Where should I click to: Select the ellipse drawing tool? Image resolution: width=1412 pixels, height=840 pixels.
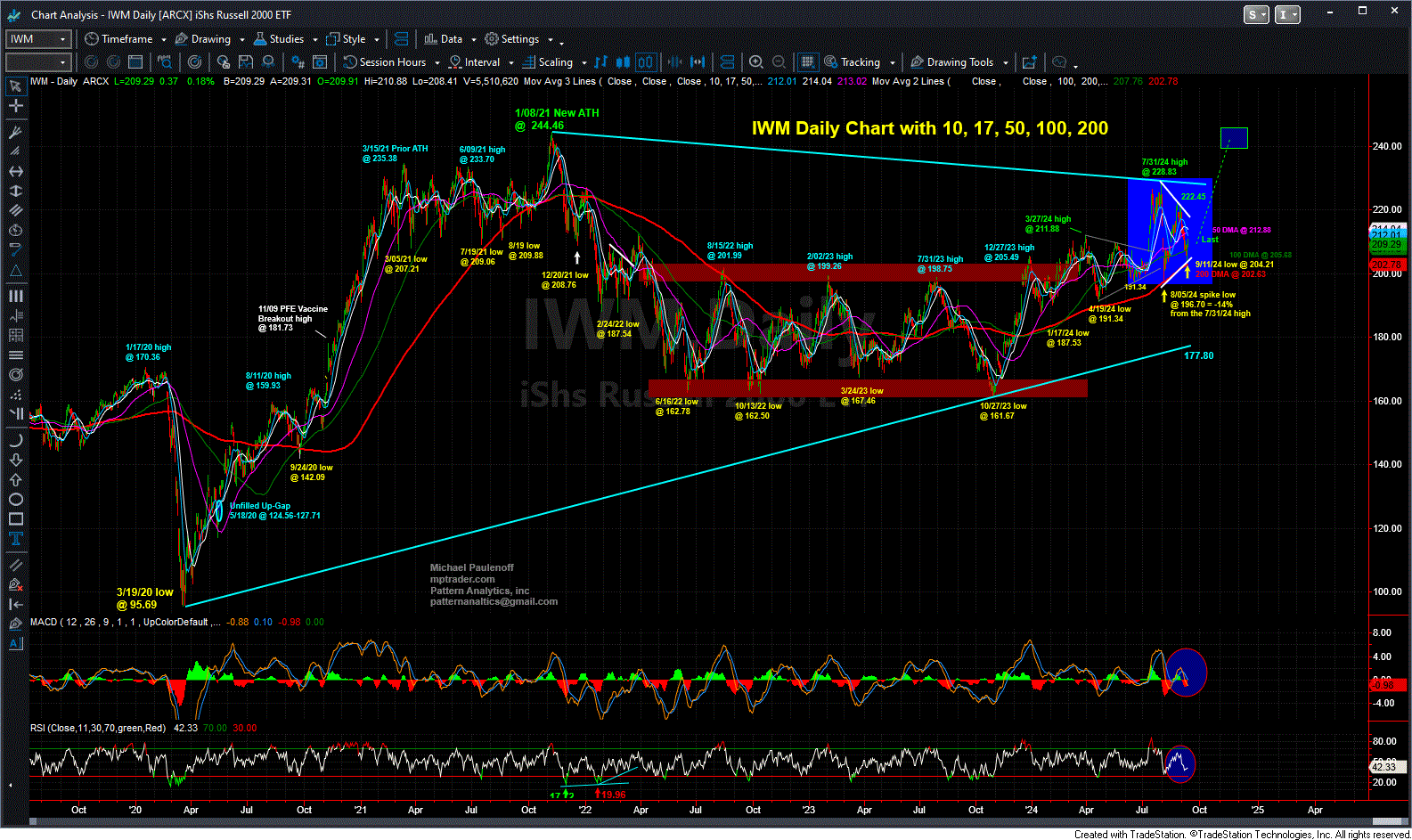pos(15,499)
